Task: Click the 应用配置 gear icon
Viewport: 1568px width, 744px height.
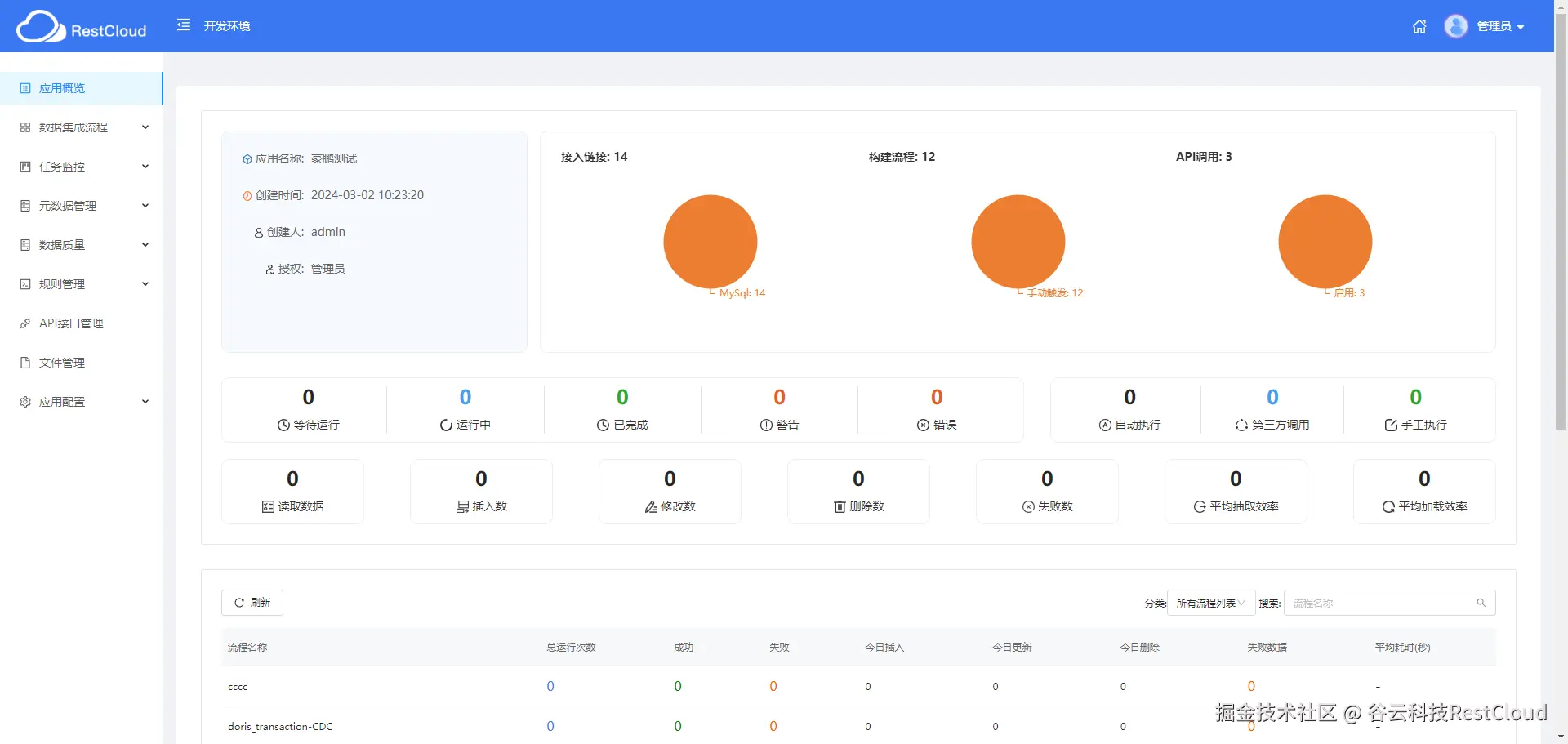Action: 25,402
